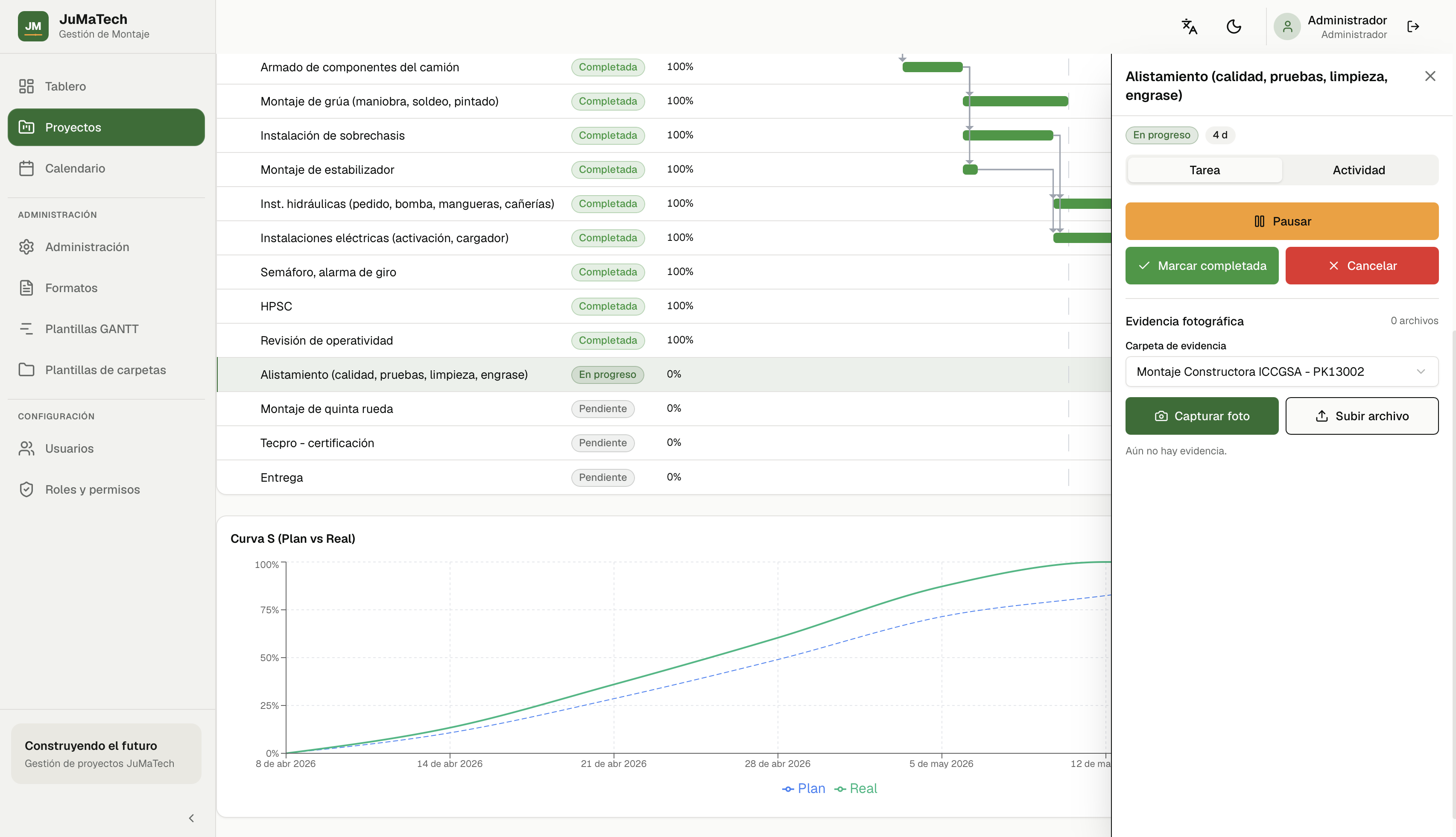Open the Usuarios menu item
This screenshot has height=837, width=1456.
coord(106,448)
